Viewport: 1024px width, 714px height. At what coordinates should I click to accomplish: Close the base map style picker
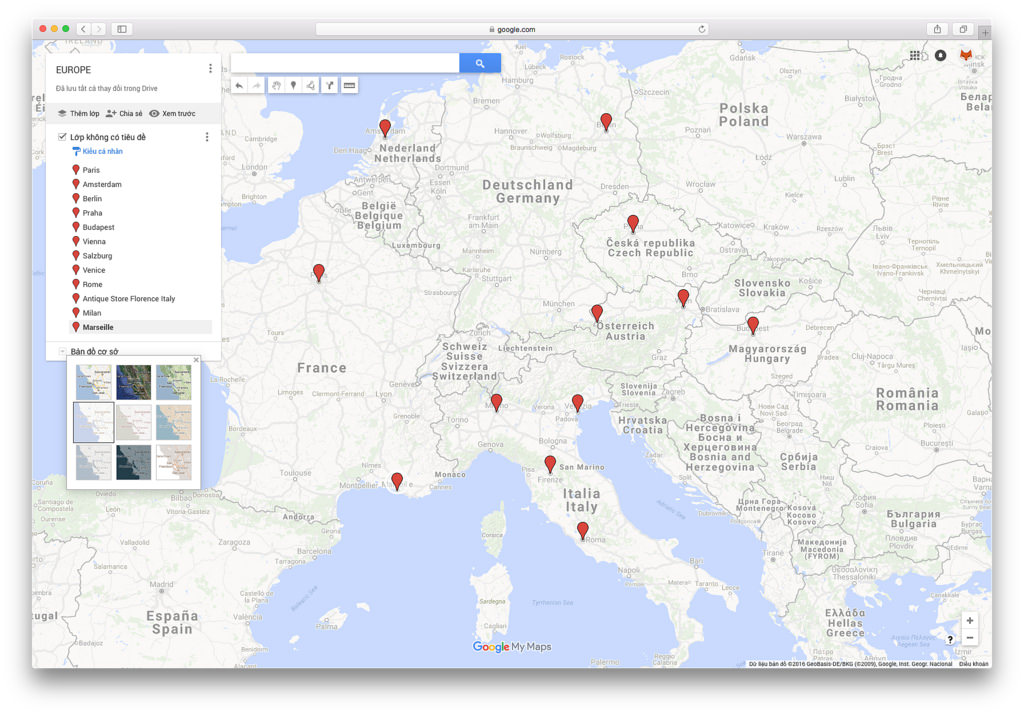point(196,360)
